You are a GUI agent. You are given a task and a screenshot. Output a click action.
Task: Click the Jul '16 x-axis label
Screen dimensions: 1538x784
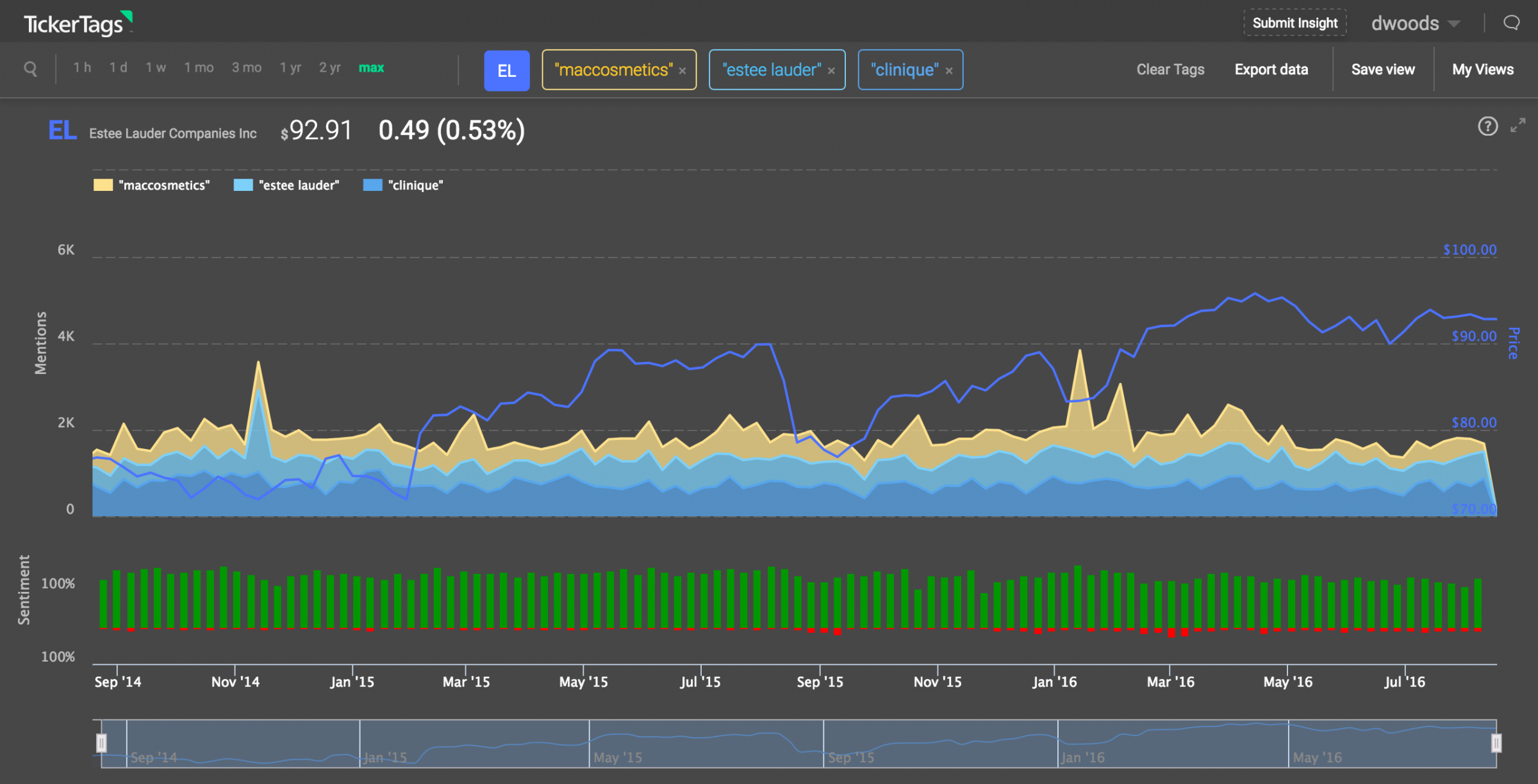point(1405,682)
